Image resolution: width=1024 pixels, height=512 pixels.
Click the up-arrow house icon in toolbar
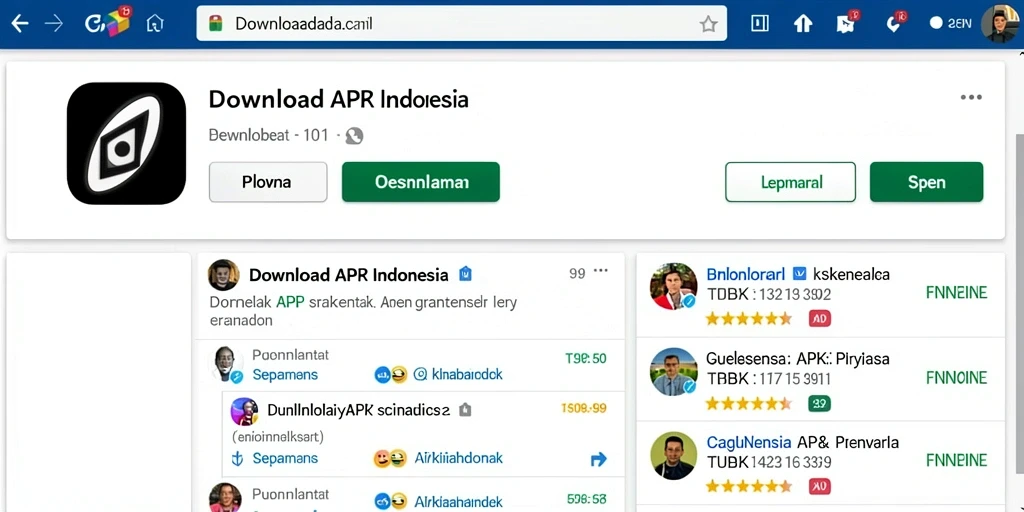(803, 24)
